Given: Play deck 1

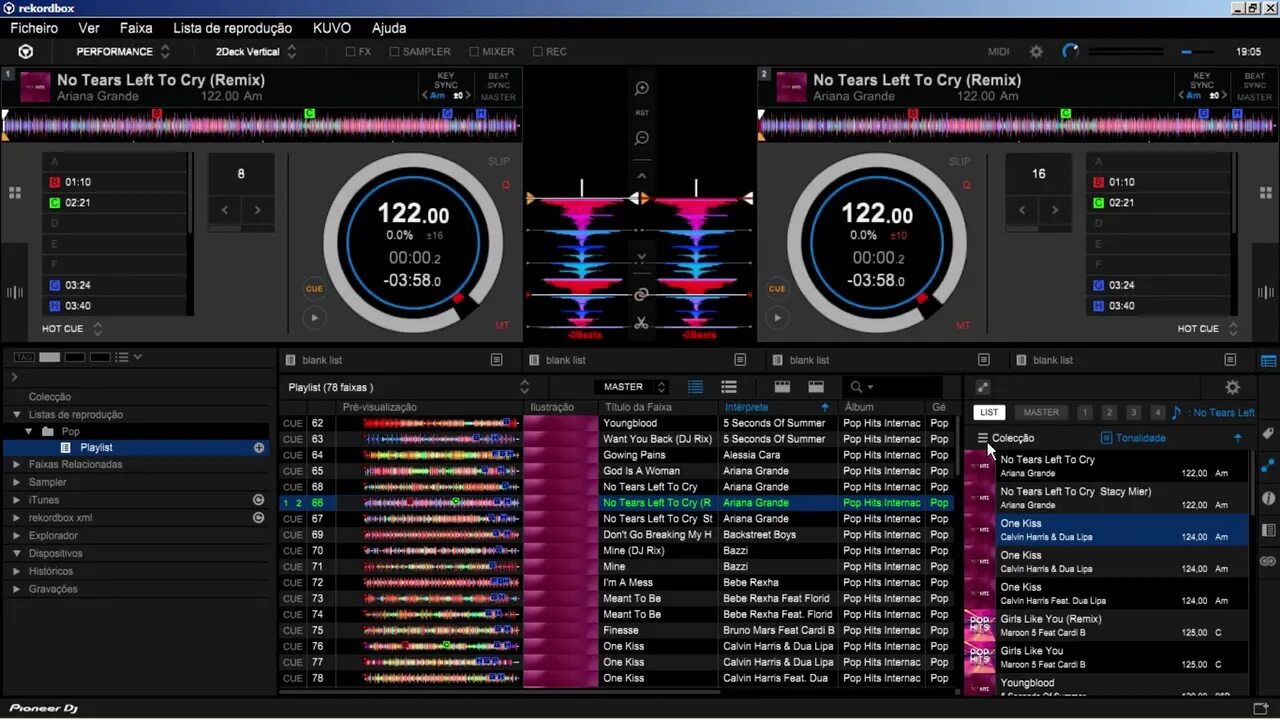Looking at the screenshot, I should pos(314,318).
